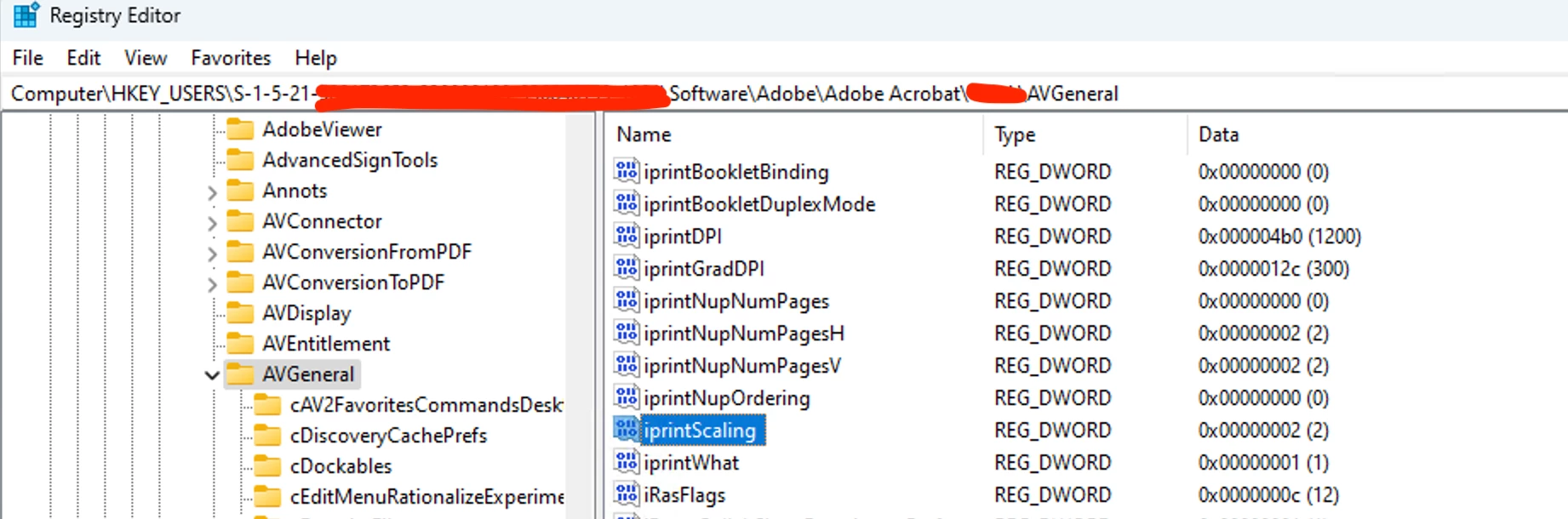Click the registry path address bar
1568x519 pixels.
784,94
